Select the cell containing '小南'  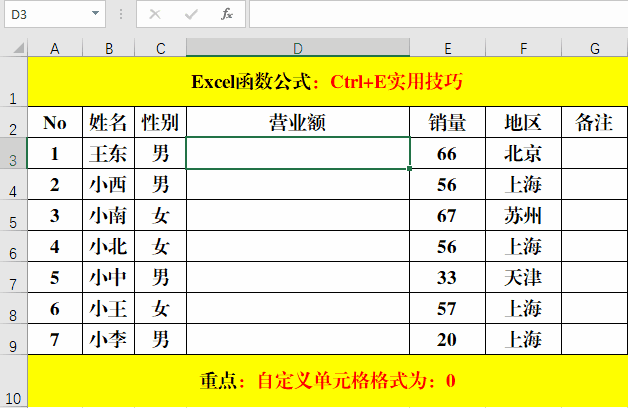(x=109, y=215)
